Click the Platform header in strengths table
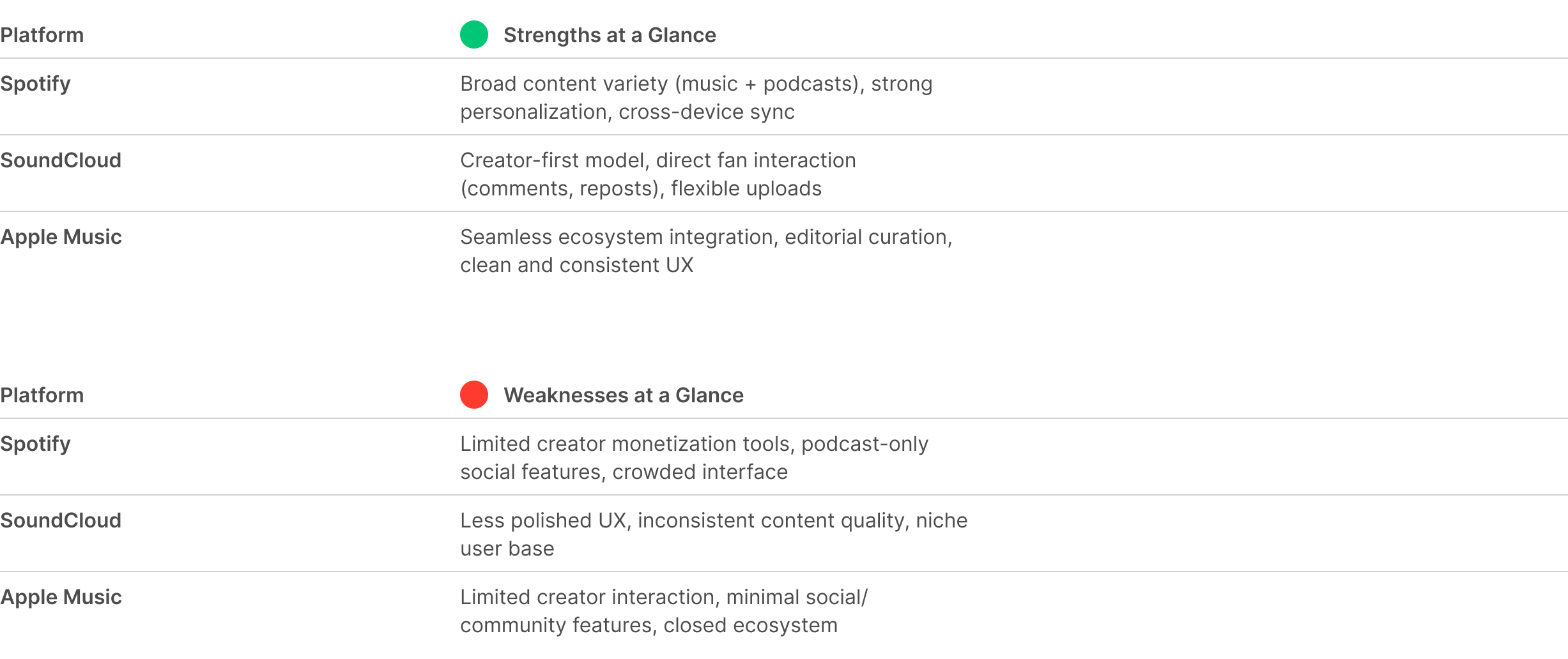 click(42, 35)
